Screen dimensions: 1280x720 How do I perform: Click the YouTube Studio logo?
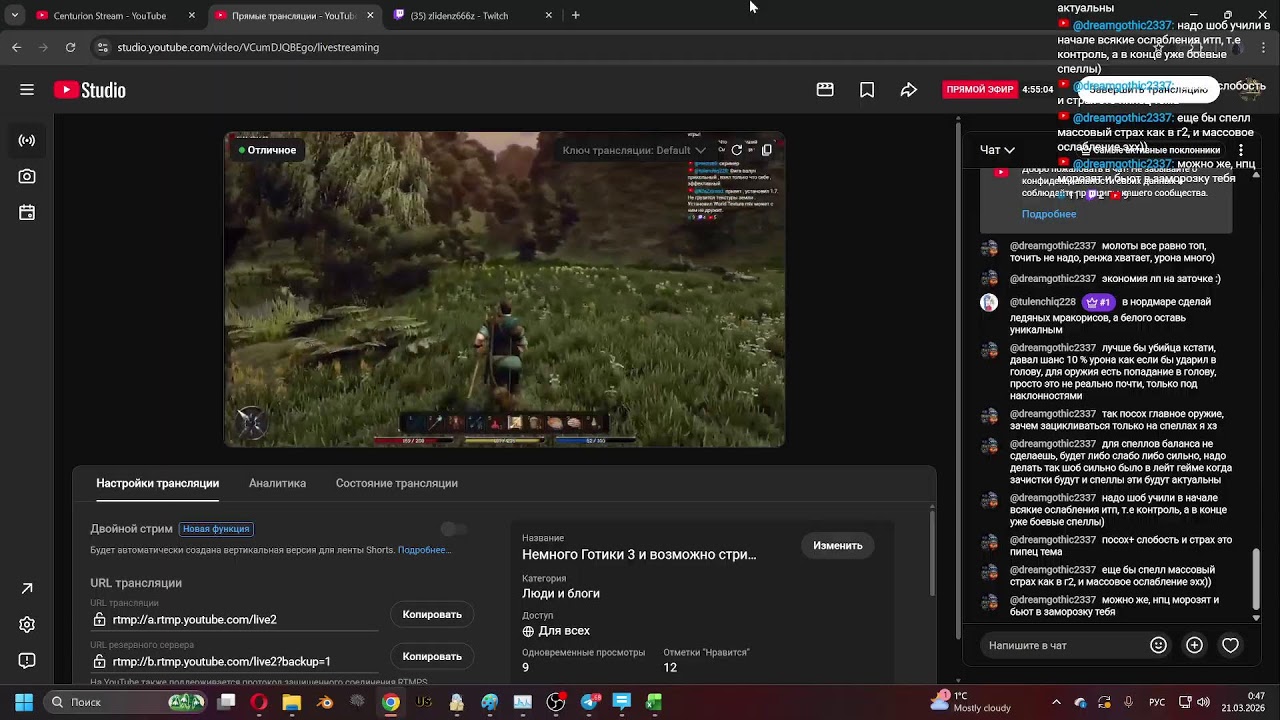point(90,90)
